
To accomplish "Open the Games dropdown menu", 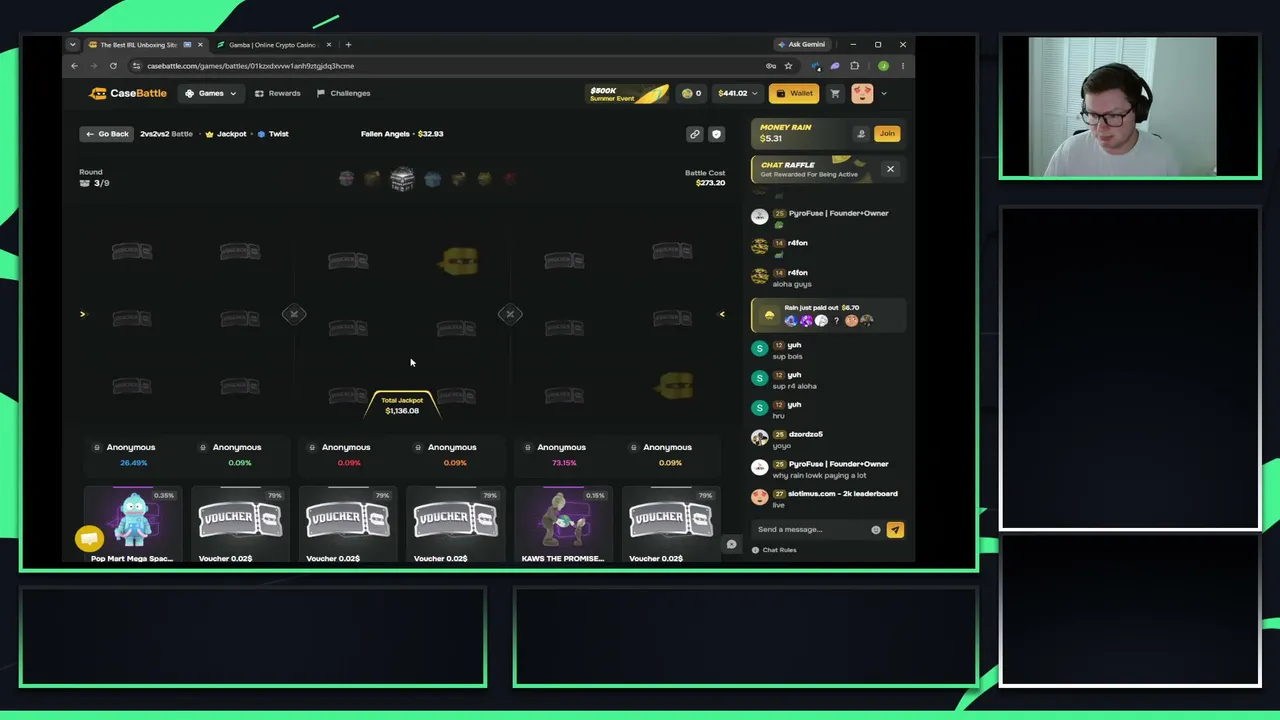I will click(210, 93).
